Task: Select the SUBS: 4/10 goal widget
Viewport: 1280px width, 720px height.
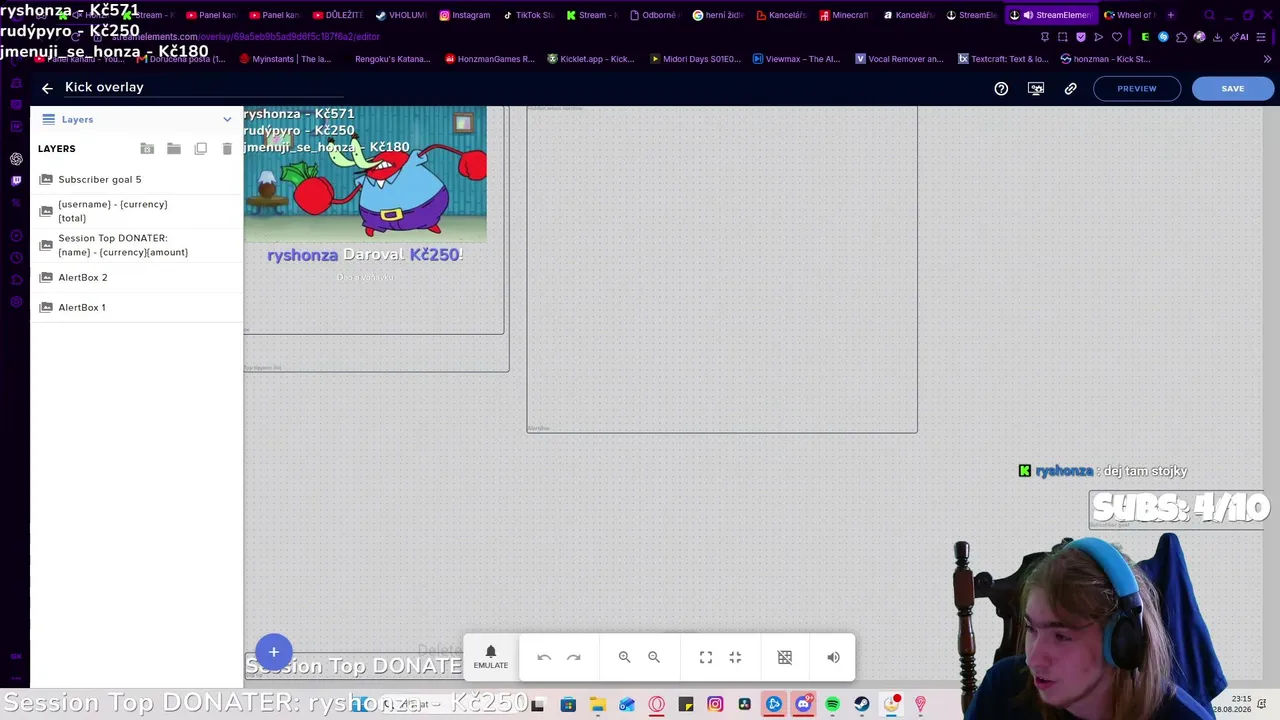Action: [x=1180, y=508]
